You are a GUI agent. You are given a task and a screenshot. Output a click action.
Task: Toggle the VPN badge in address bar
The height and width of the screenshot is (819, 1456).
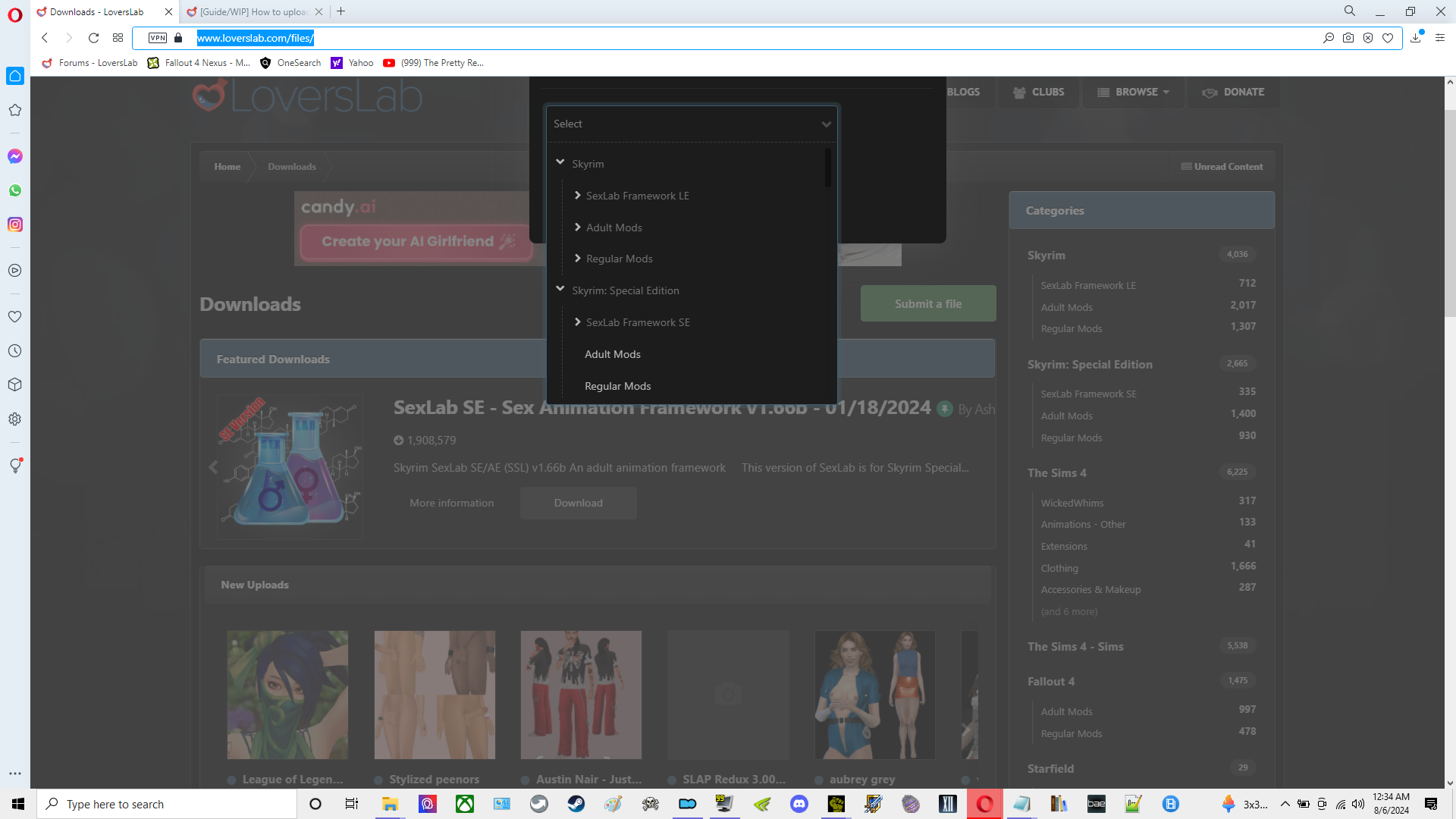click(x=158, y=38)
